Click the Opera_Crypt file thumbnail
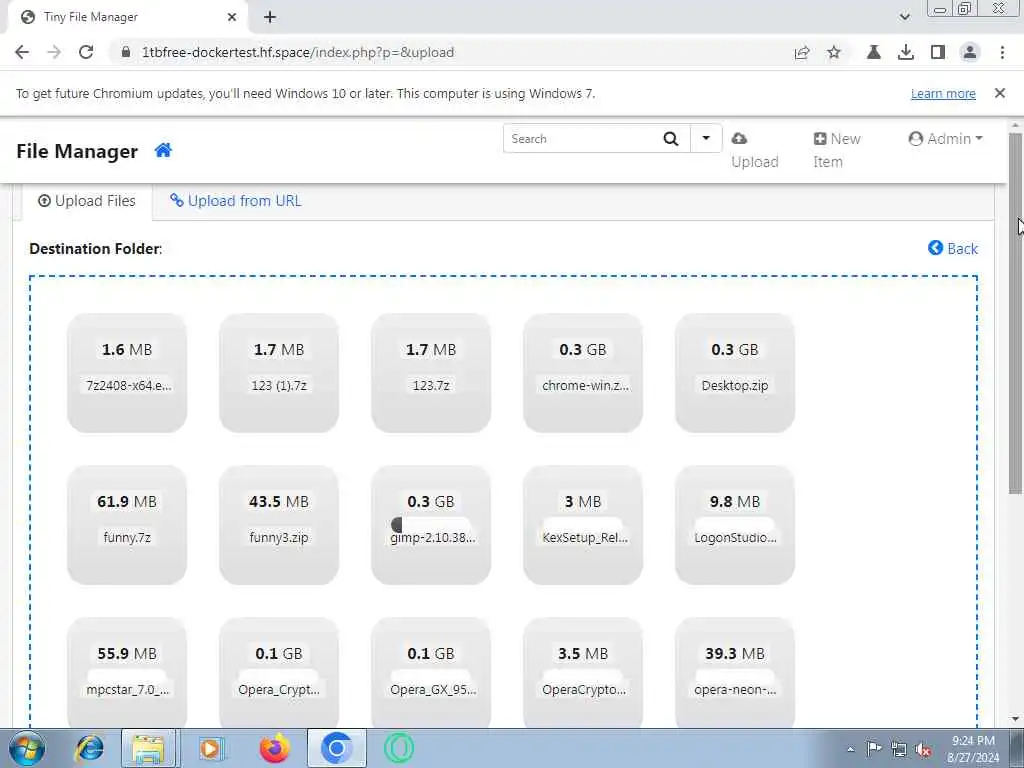Viewport: 1024px width, 768px height. coord(279,673)
